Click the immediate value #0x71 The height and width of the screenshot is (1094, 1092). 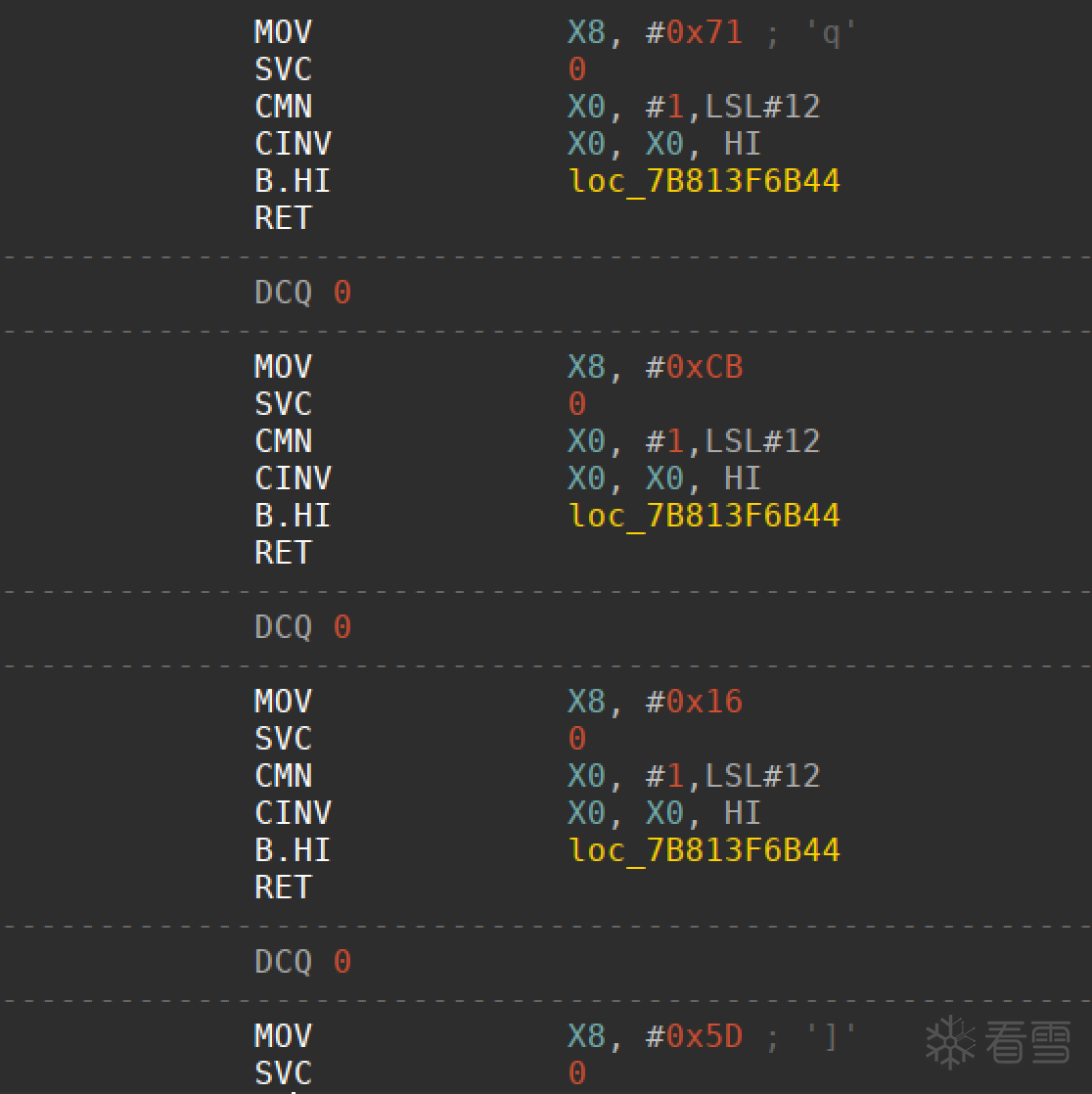click(x=695, y=33)
